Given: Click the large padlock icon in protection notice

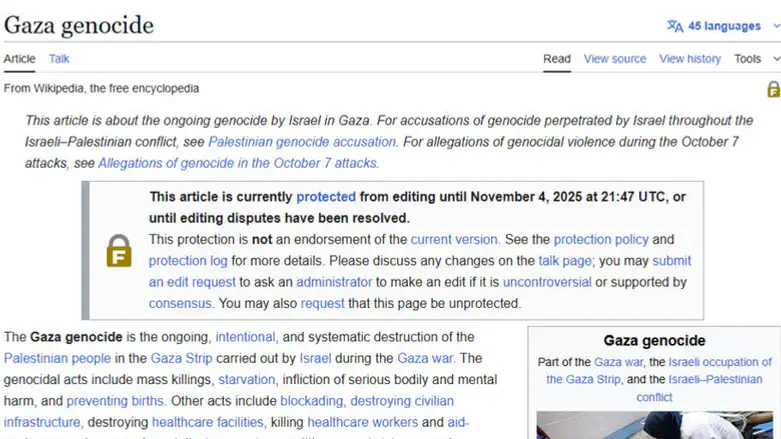Looking at the screenshot, I should click(119, 251).
